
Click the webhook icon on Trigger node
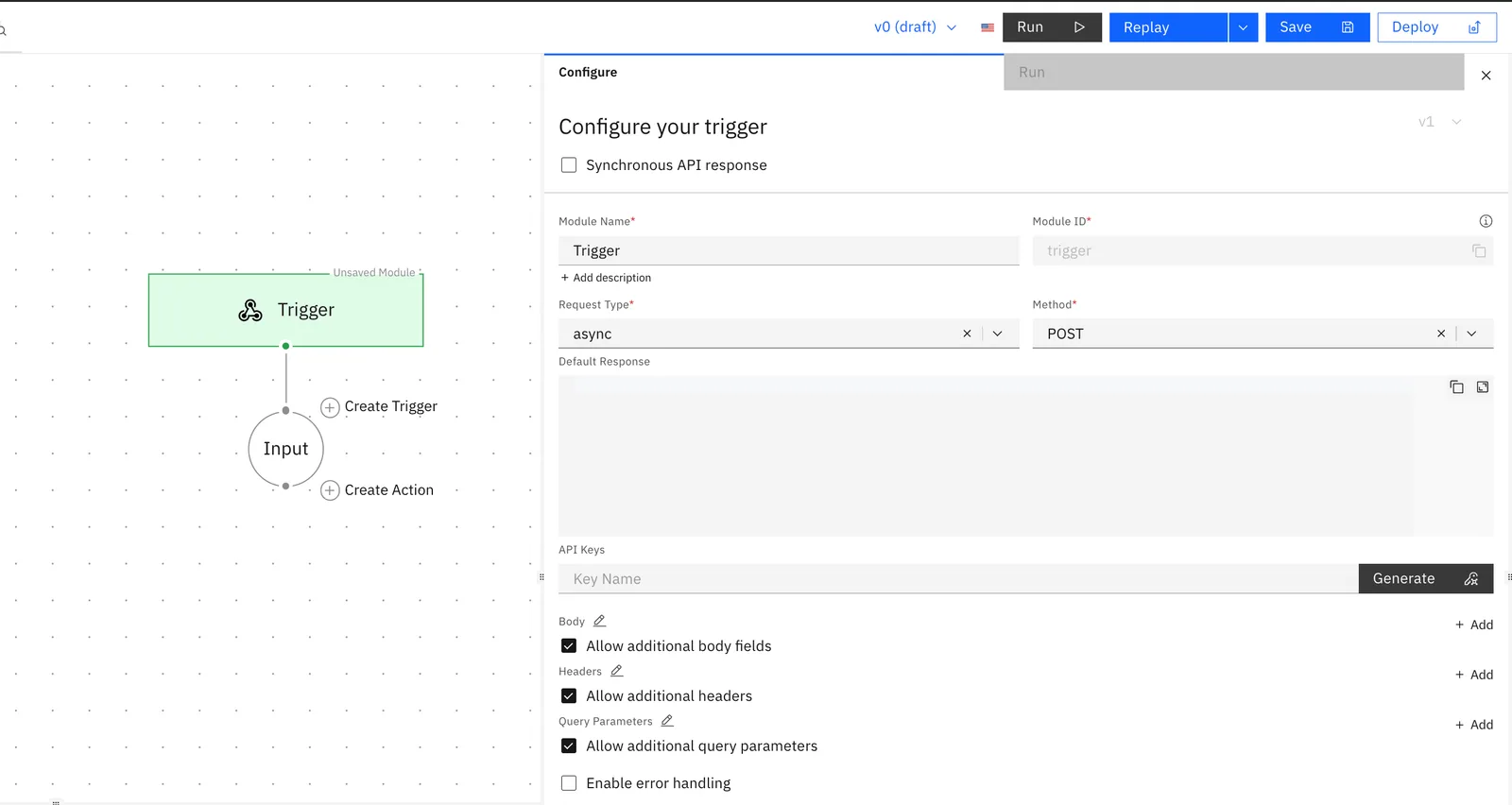[x=250, y=310]
